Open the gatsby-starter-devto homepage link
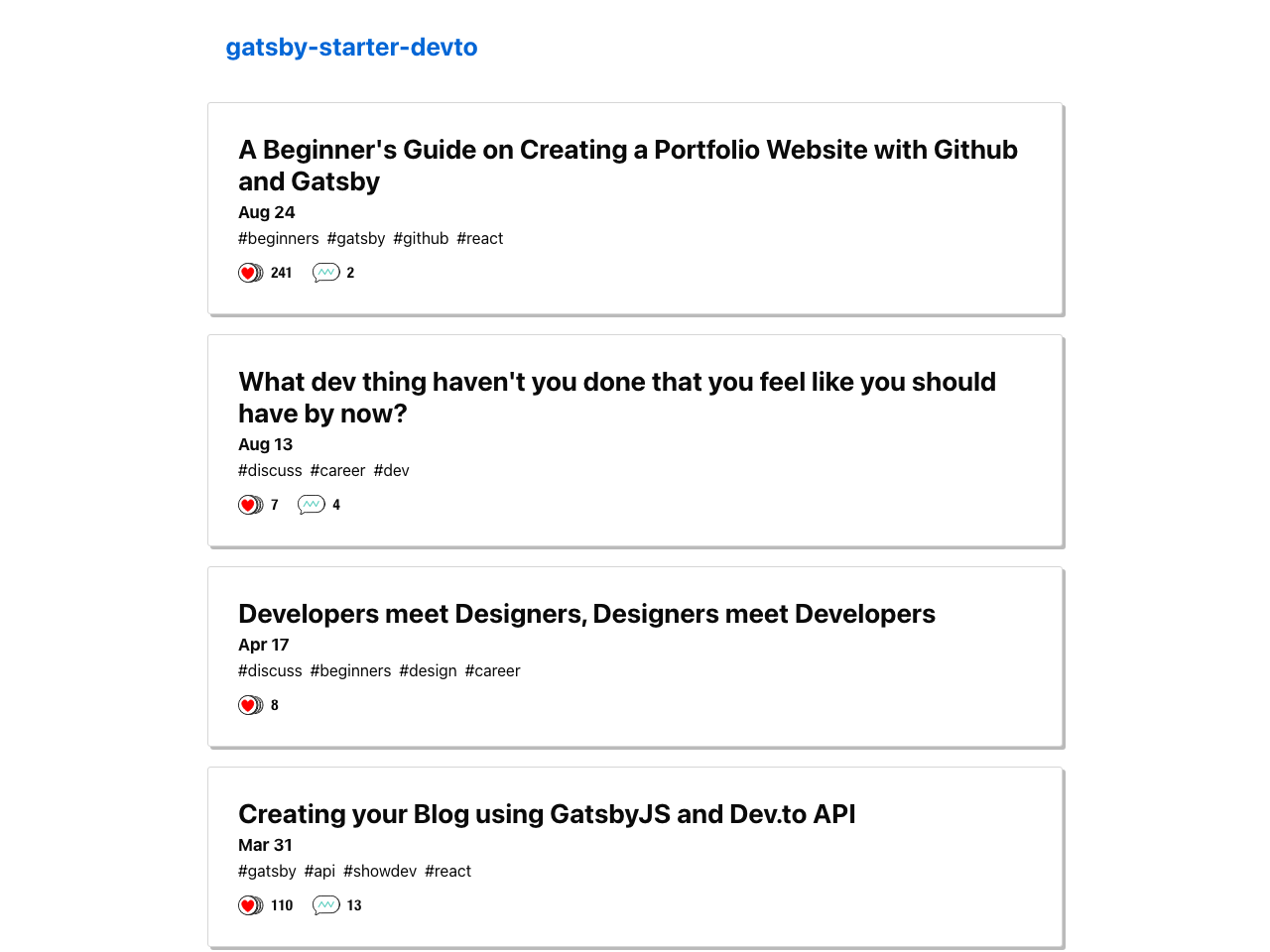The height and width of the screenshot is (952, 1270). point(351,47)
